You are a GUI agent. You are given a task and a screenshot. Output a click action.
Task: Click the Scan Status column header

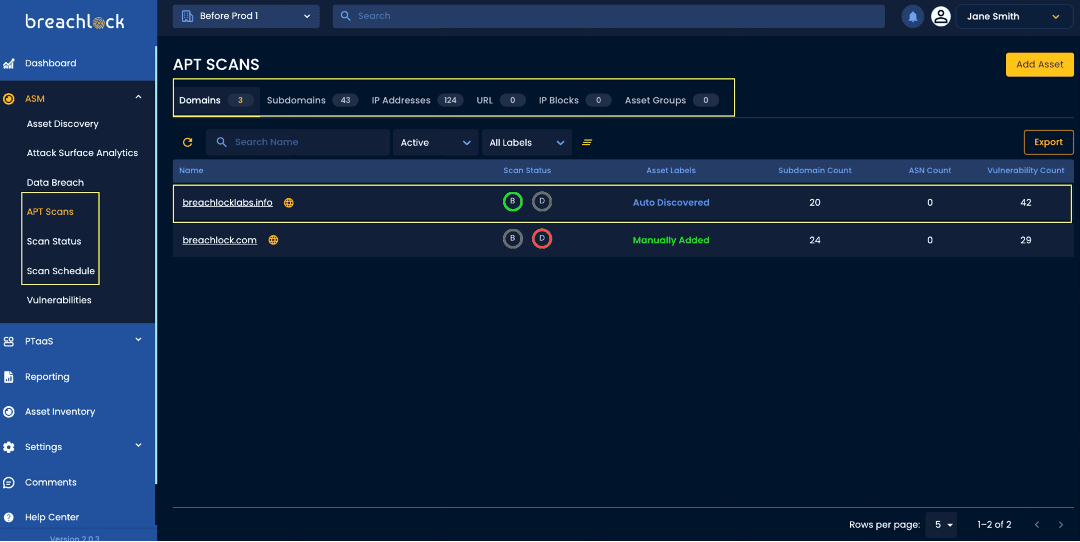(x=527, y=171)
